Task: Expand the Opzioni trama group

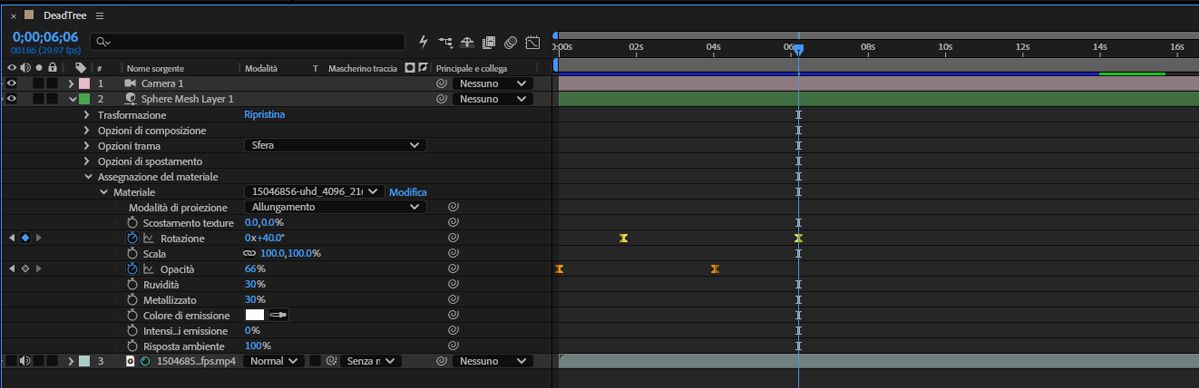Action: (87, 145)
